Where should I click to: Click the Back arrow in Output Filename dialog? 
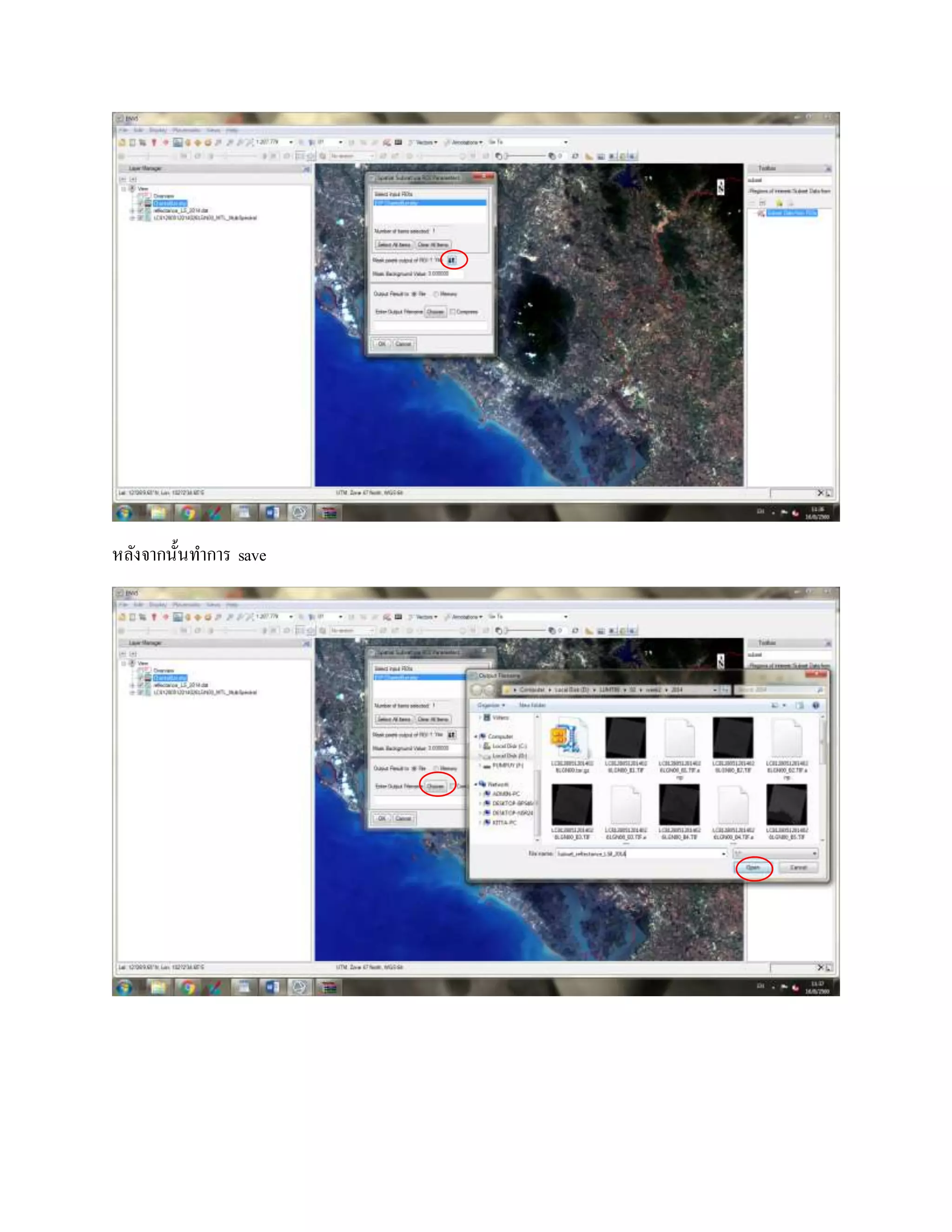point(477,689)
